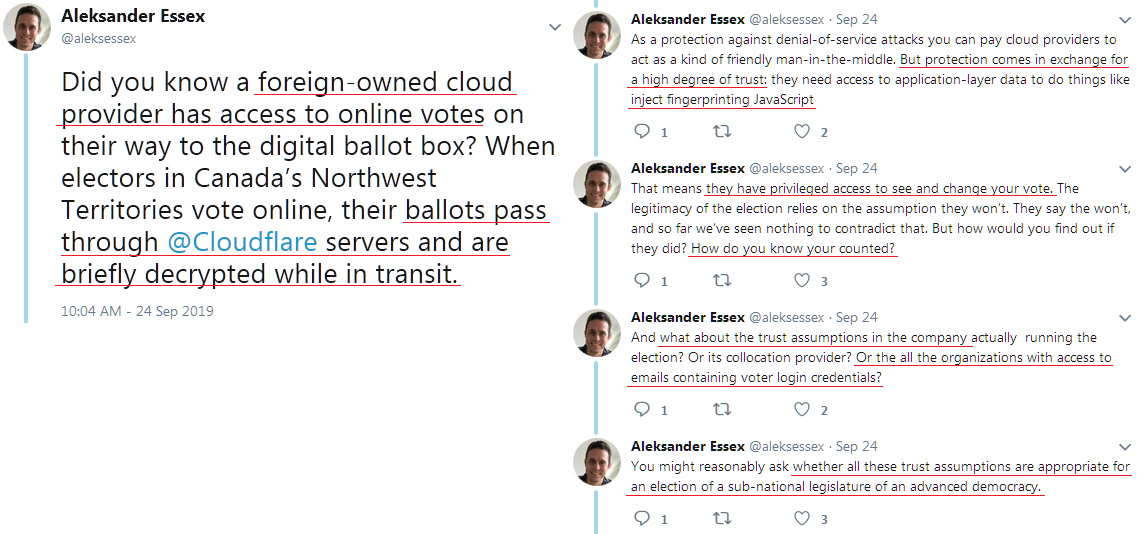This screenshot has height=534, width=1147.
Task: Open the main tweet's chevron menu
Action: coord(555,27)
